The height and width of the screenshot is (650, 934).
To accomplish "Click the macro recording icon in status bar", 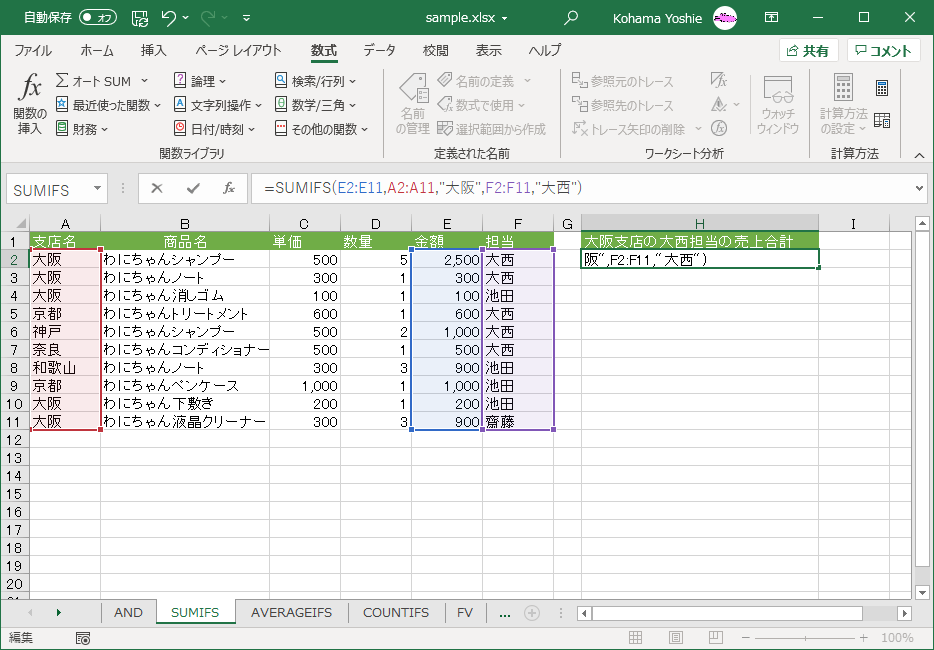I will click(x=83, y=639).
